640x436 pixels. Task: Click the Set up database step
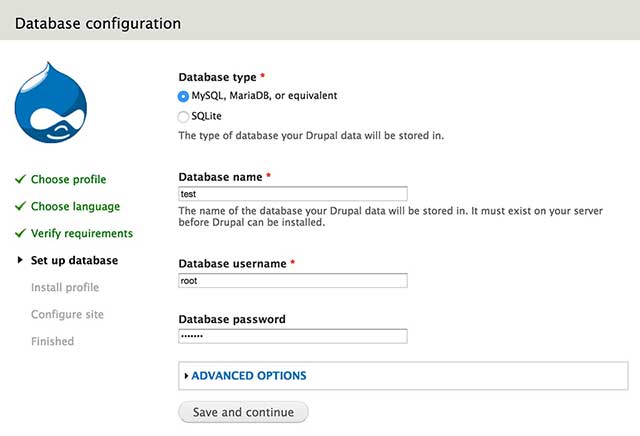pyautogui.click(x=74, y=261)
